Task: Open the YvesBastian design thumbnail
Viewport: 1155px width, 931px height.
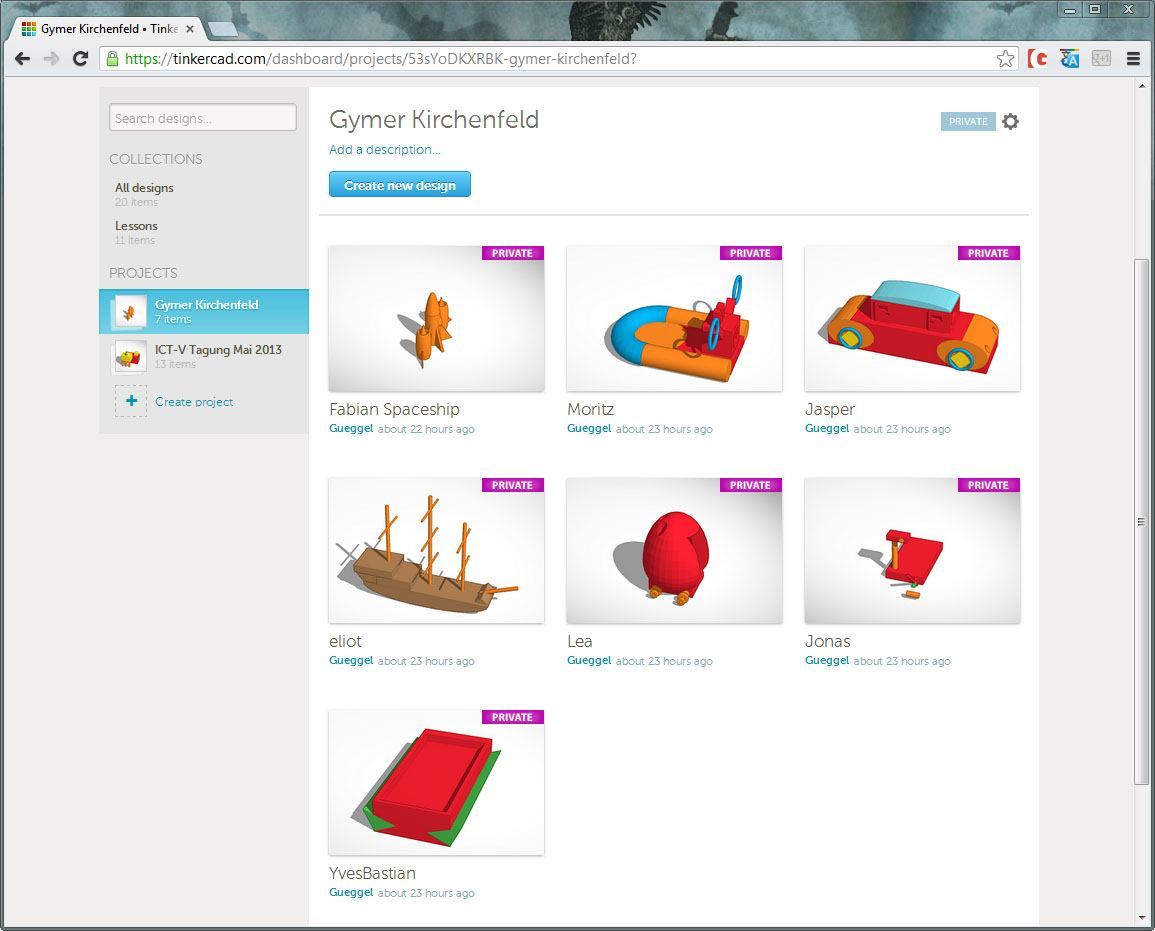Action: pos(437,782)
